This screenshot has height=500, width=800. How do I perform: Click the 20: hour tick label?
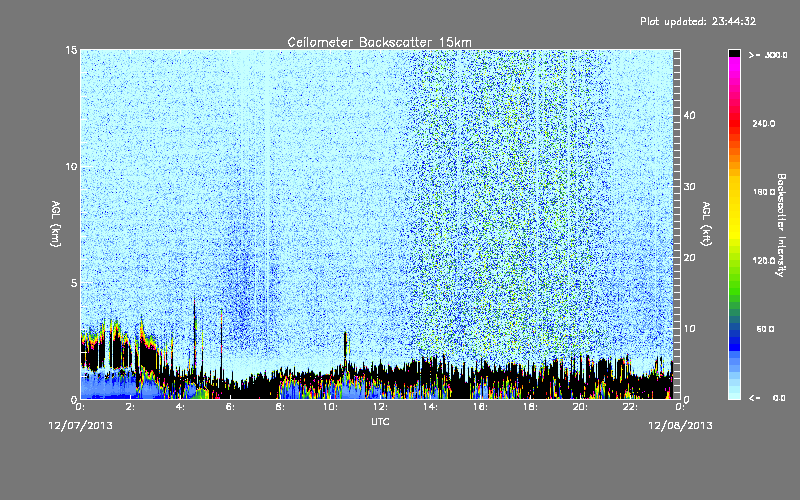[580, 407]
